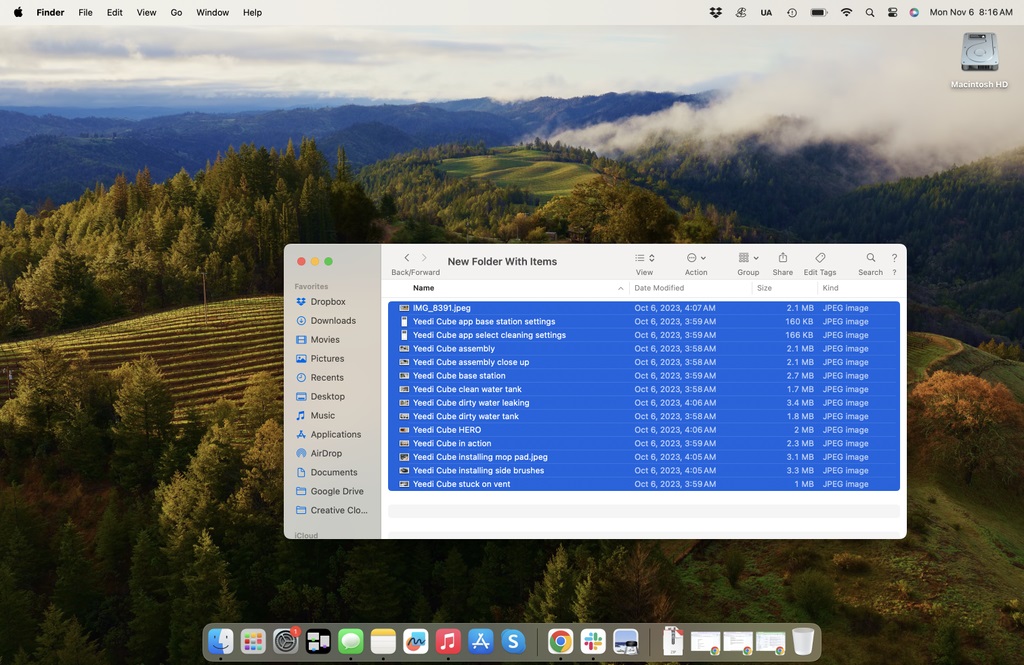Click the Action gear icon
This screenshot has height=665, width=1024.
tap(694, 257)
